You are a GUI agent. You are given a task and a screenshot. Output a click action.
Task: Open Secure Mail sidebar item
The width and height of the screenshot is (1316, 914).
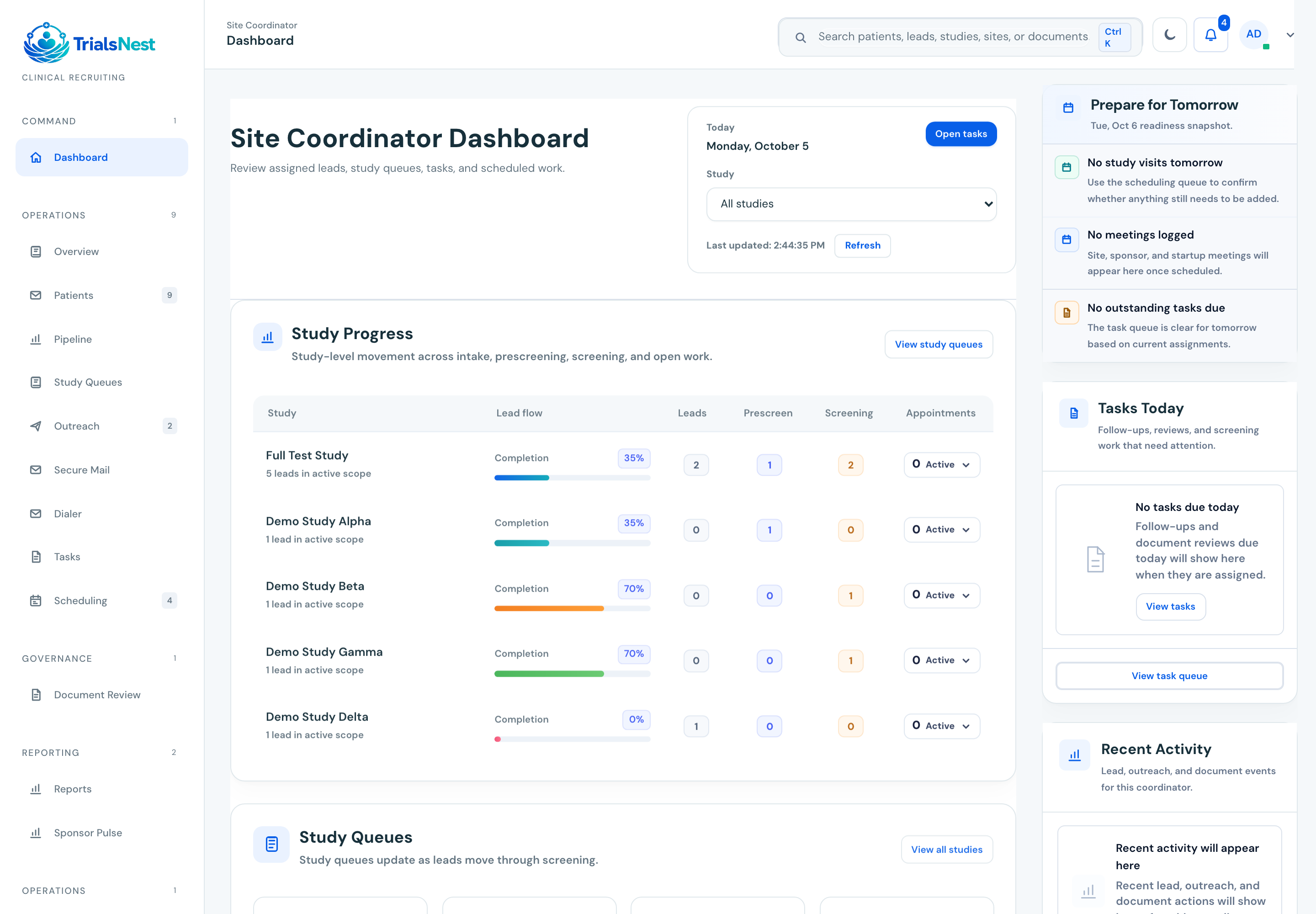(x=102, y=470)
